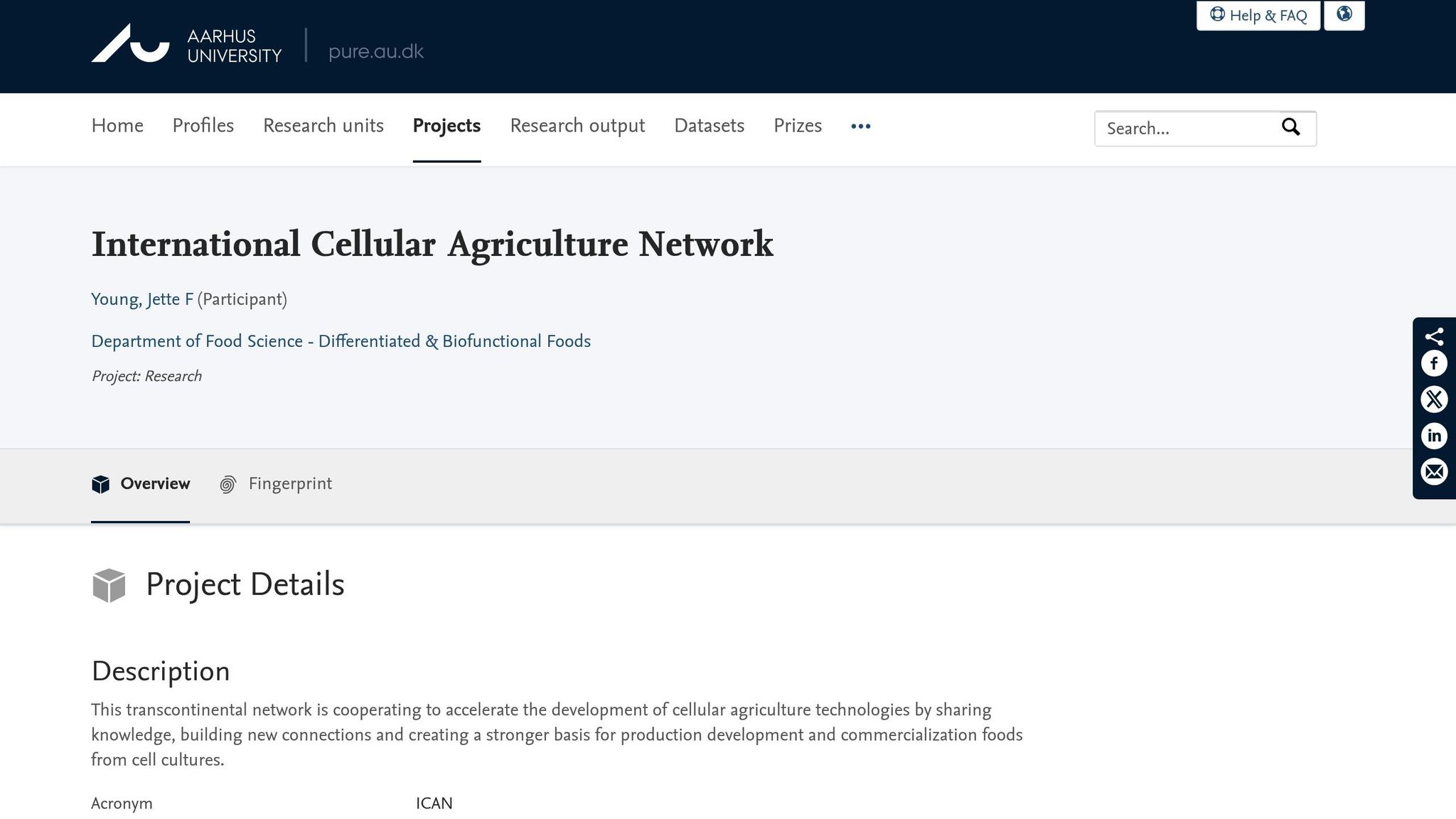Viewport: 1456px width, 819px height.
Task: Select the Overview tab
Action: click(x=141, y=484)
